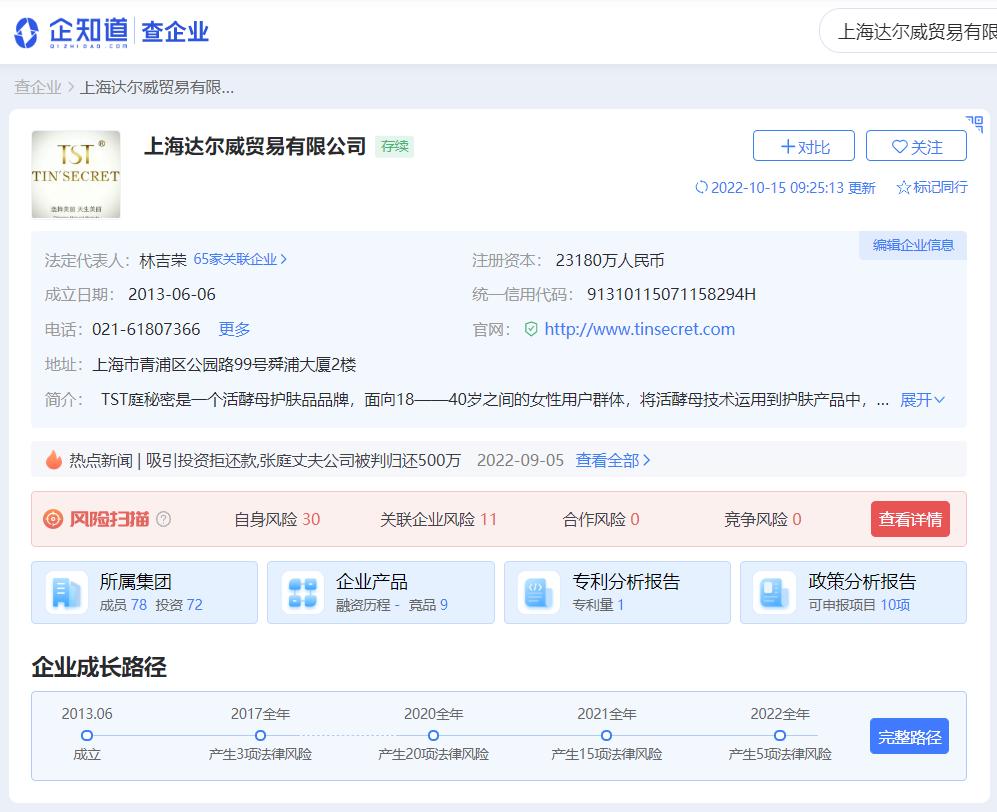Select the 2021全年 timeline marker
997x812 pixels.
607,736
